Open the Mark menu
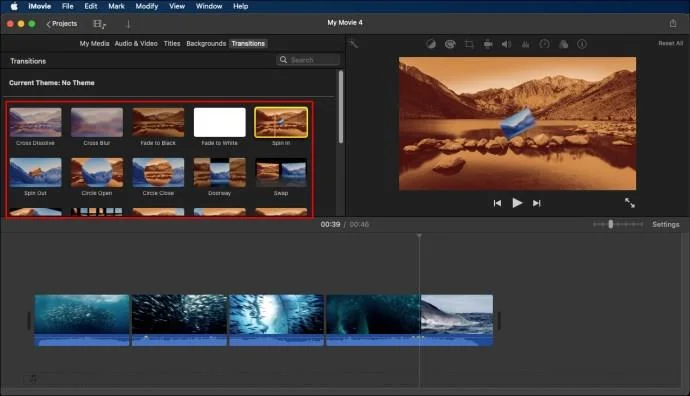The height and width of the screenshot is (396, 690). coord(116,6)
